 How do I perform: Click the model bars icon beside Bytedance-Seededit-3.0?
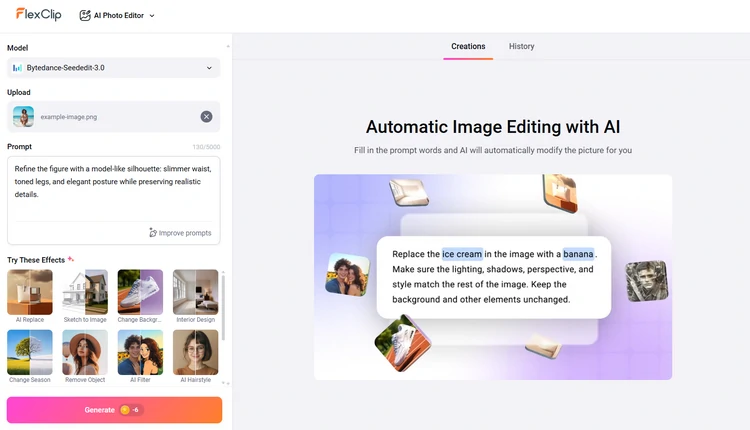pos(17,68)
